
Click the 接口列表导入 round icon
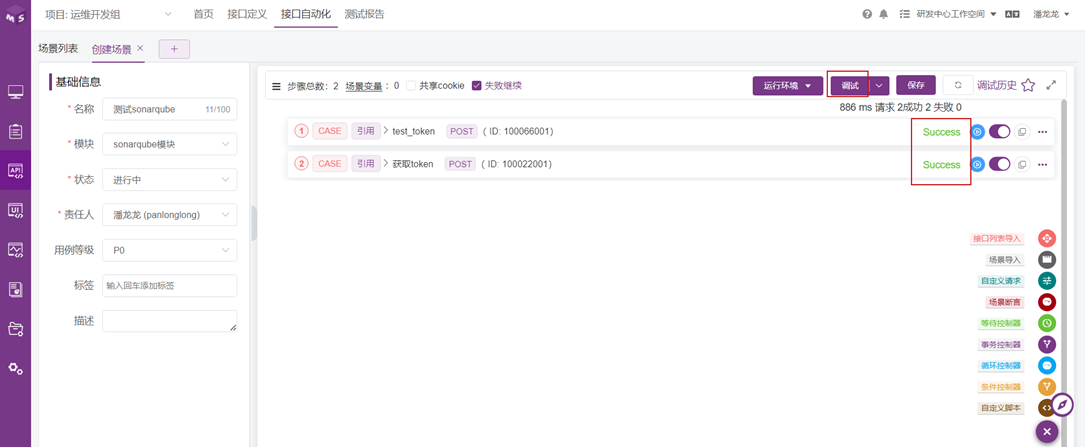[1047, 238]
